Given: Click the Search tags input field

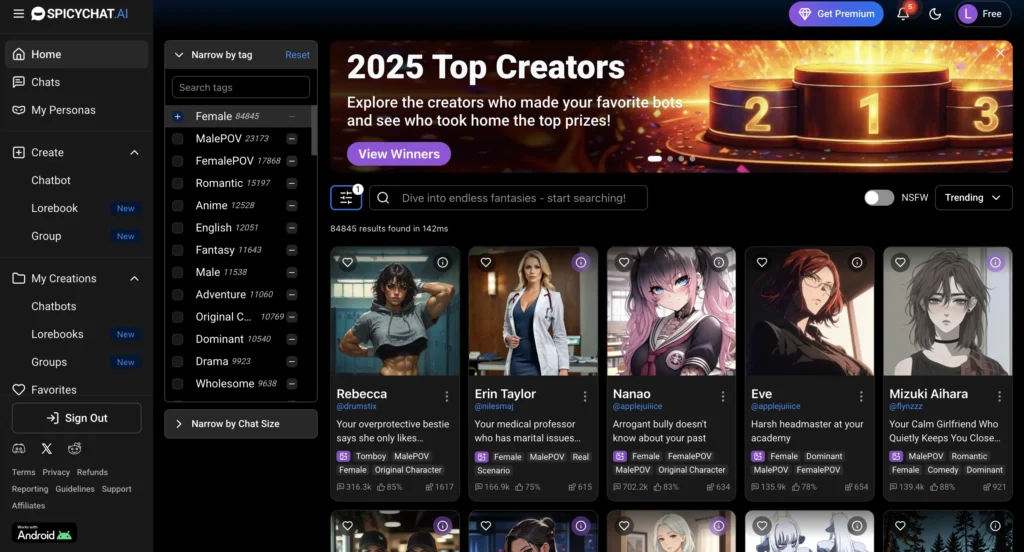Looking at the screenshot, I should point(241,88).
